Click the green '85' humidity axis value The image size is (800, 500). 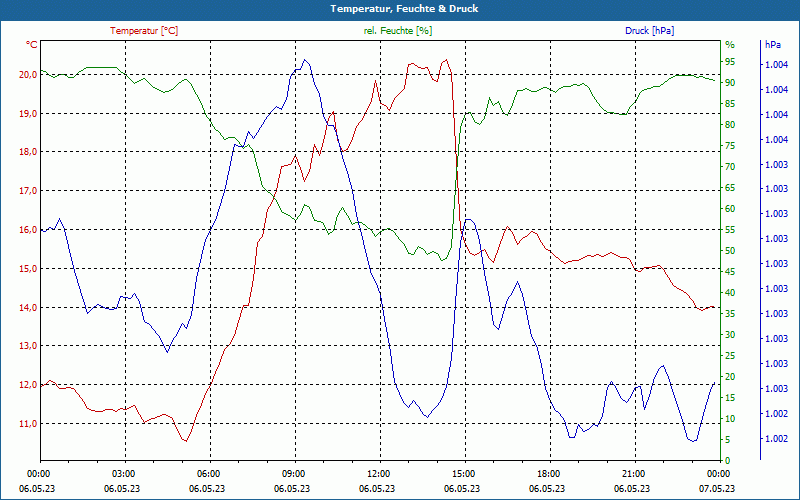[730, 104]
